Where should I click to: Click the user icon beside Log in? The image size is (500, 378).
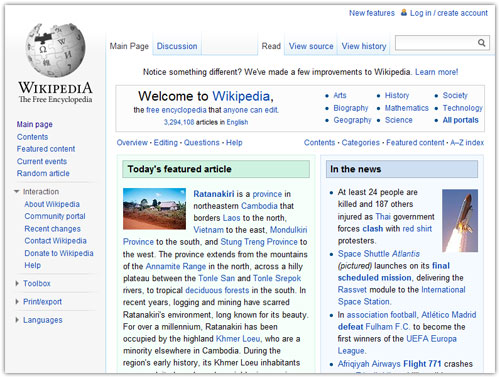pyautogui.click(x=404, y=13)
